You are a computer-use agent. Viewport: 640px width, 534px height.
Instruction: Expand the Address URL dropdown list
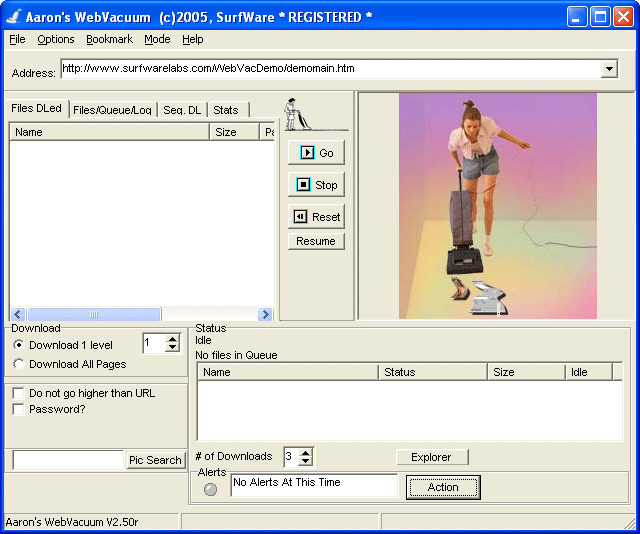pos(609,69)
